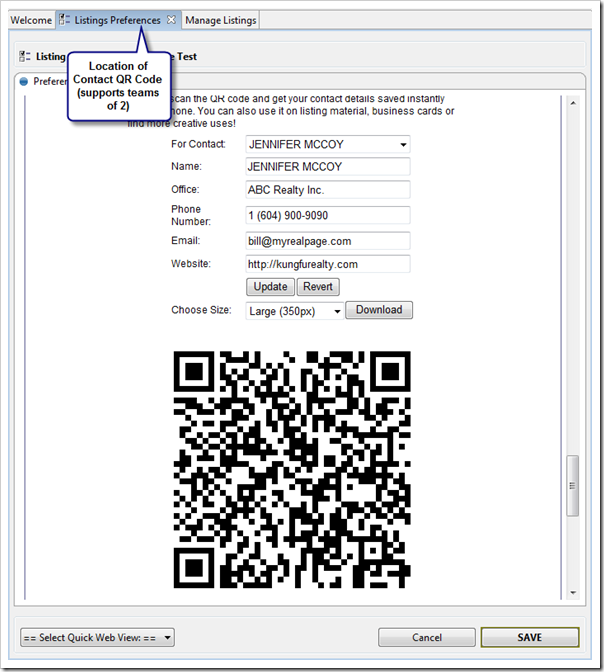The width and height of the screenshot is (604, 672).
Task: Click the Cancel button
Action: [x=427, y=638]
